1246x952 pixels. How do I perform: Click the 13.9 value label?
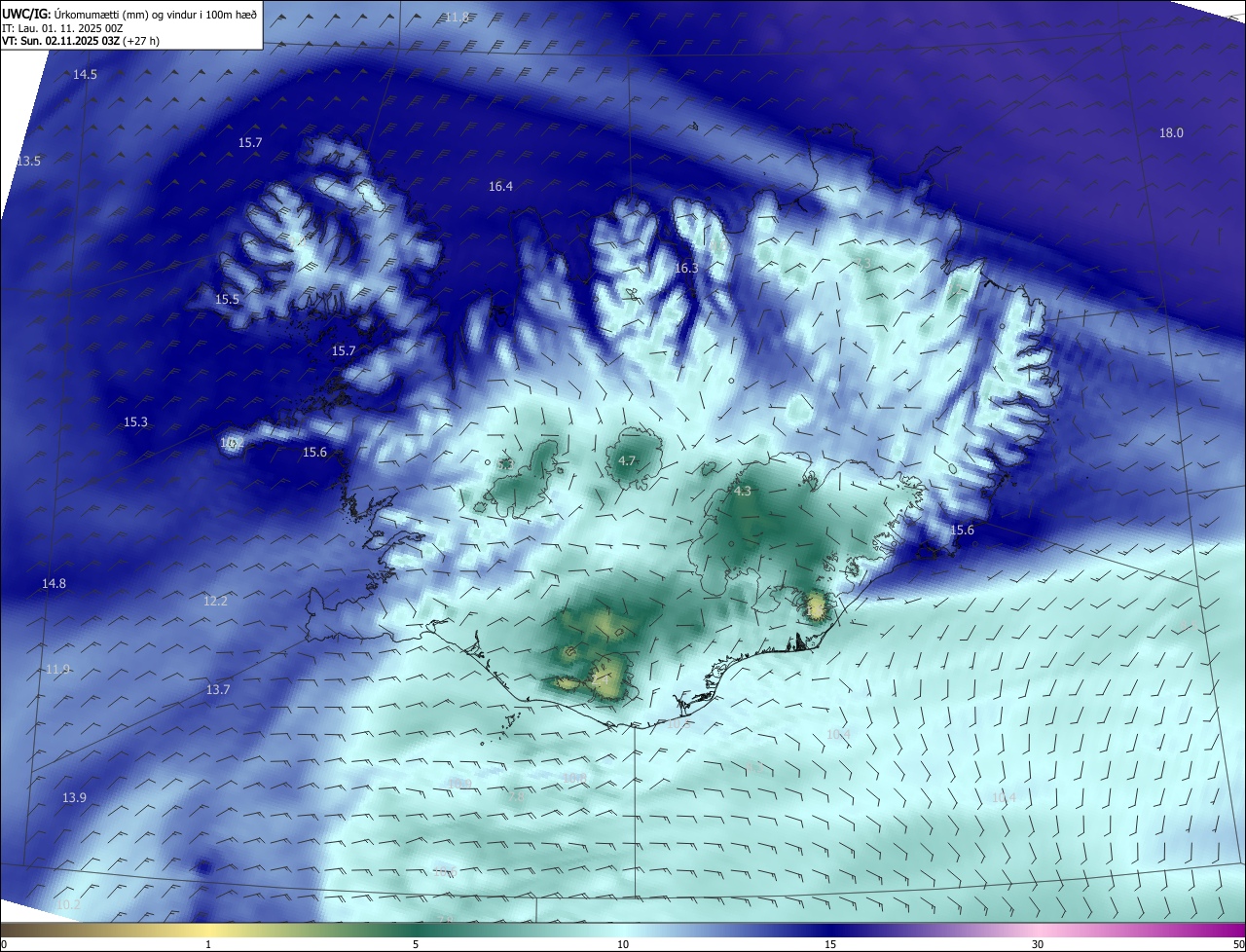click(74, 798)
